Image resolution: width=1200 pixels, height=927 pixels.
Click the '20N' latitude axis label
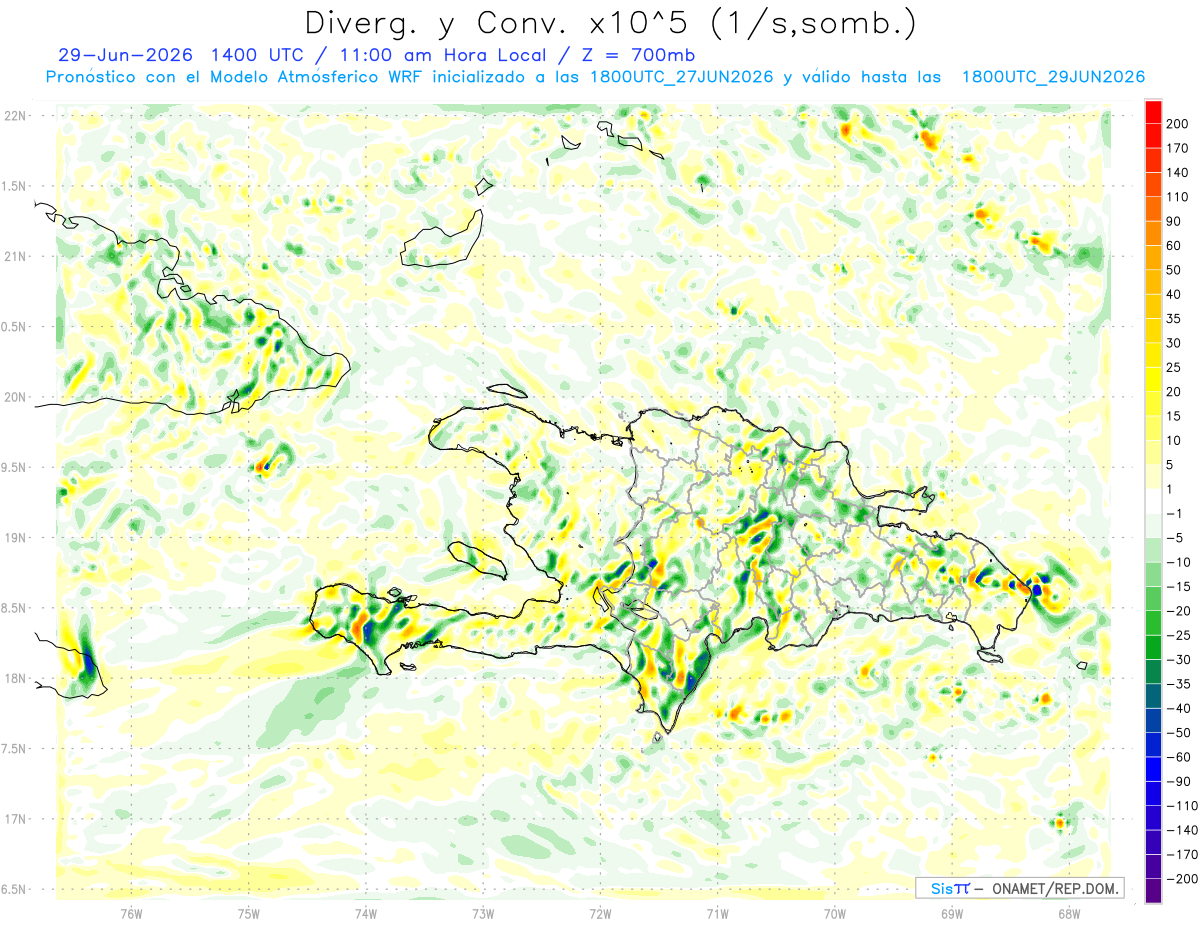pyautogui.click(x=15, y=397)
